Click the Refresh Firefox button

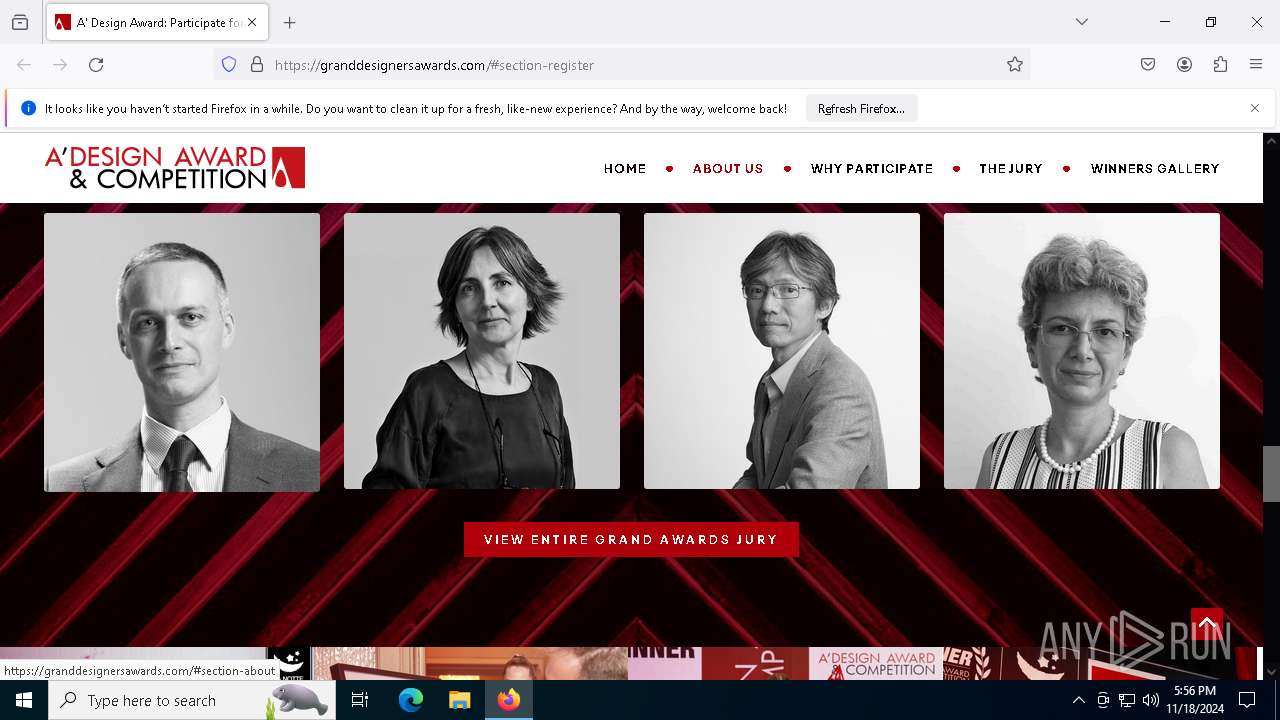coord(861,108)
